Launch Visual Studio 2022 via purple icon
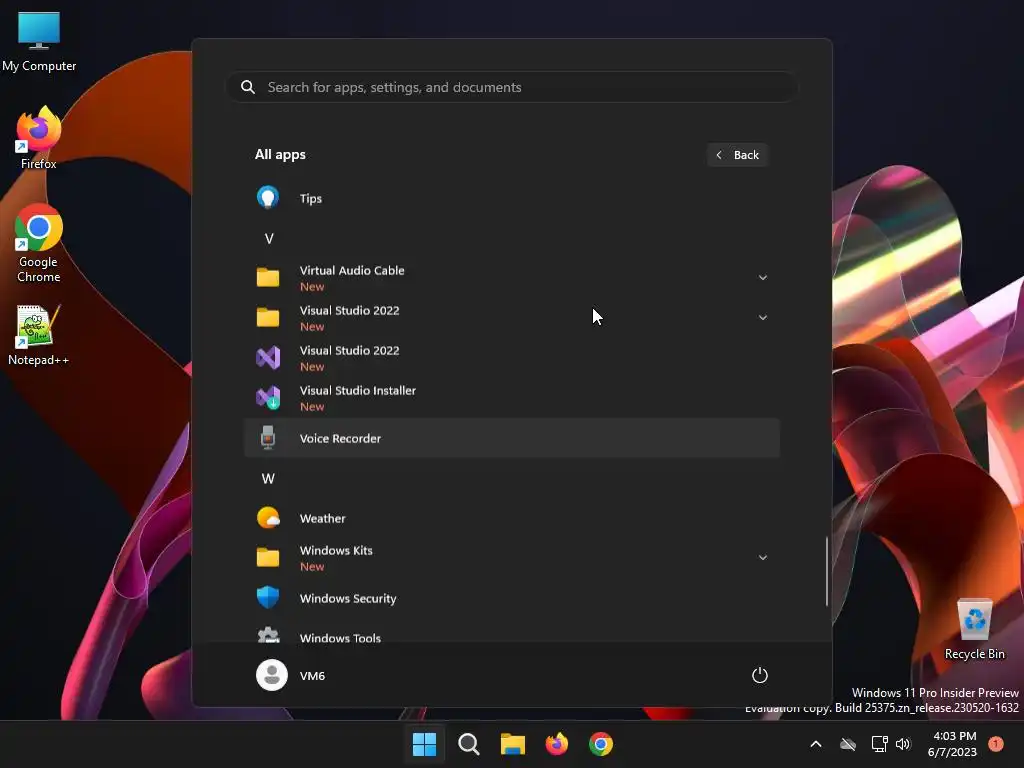This screenshot has height=768, width=1024. pyautogui.click(x=268, y=357)
